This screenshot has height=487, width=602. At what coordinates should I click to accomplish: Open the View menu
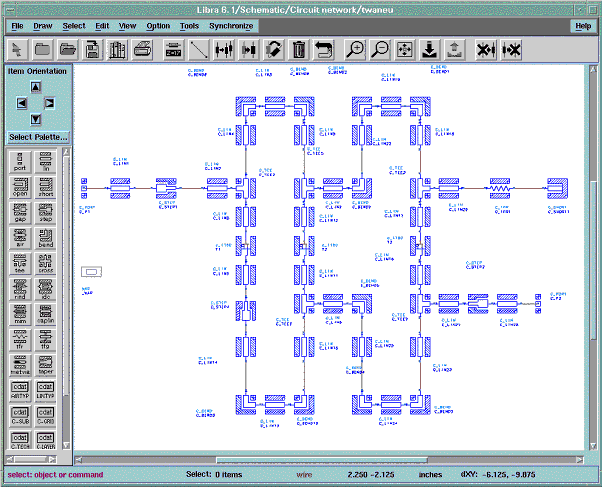[127, 26]
